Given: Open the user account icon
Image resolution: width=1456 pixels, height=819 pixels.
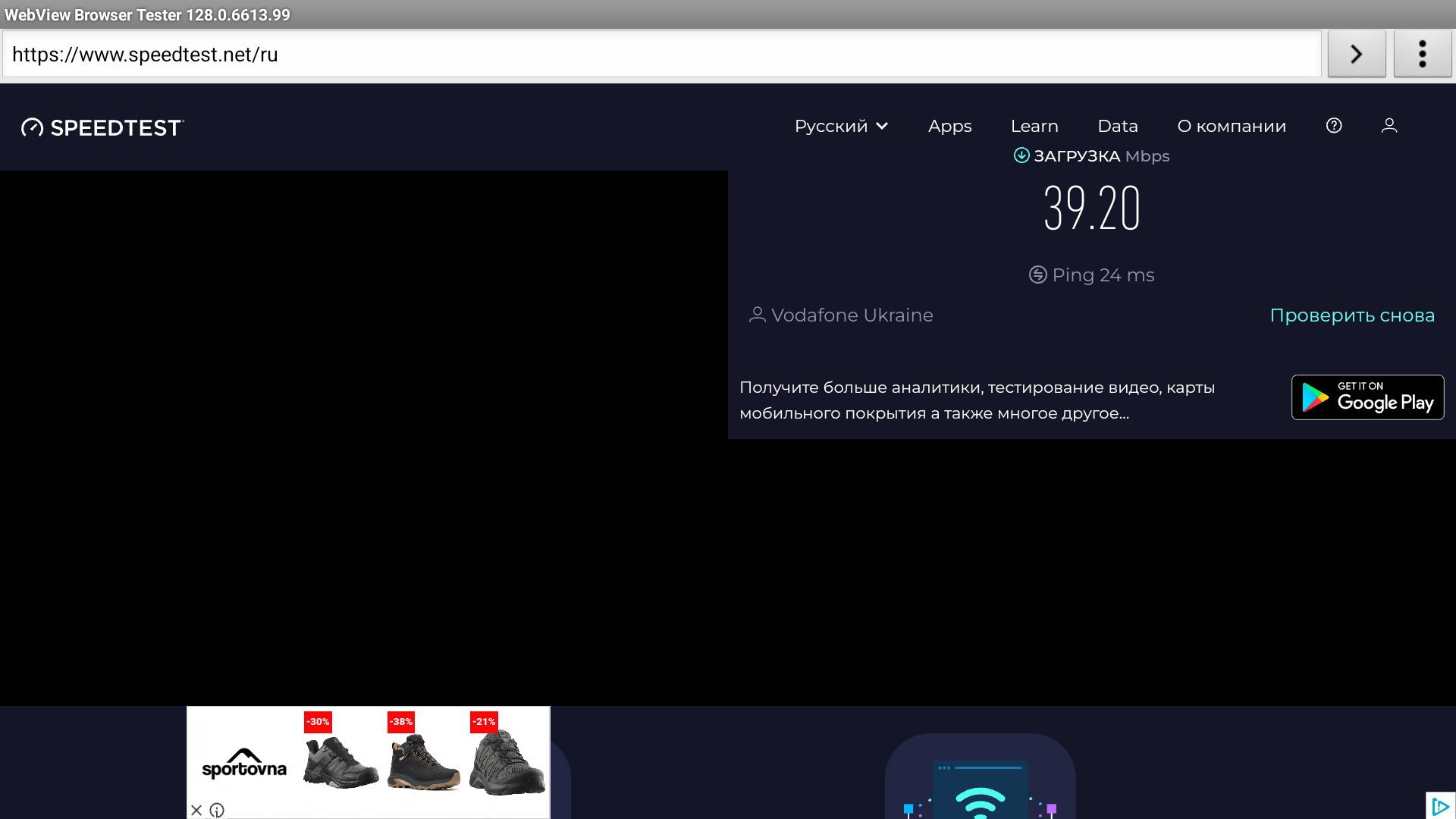Looking at the screenshot, I should tap(1389, 126).
